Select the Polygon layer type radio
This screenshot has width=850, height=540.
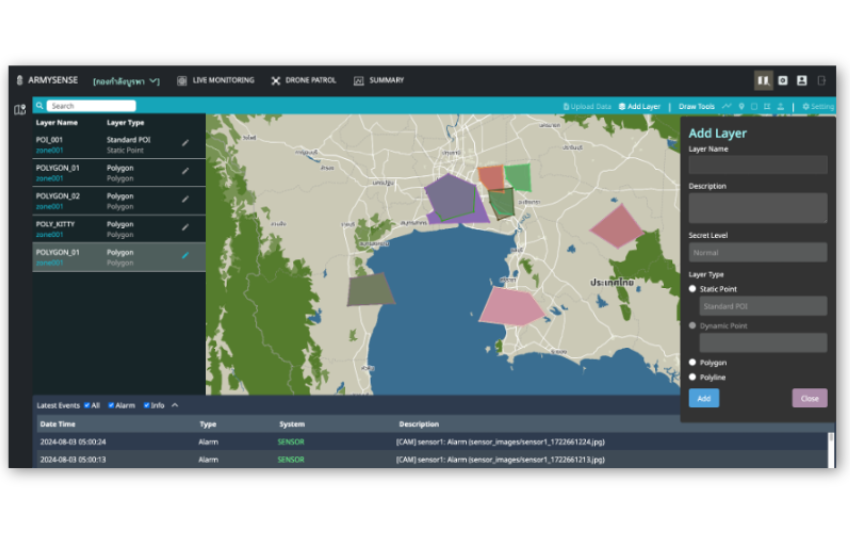tap(693, 362)
